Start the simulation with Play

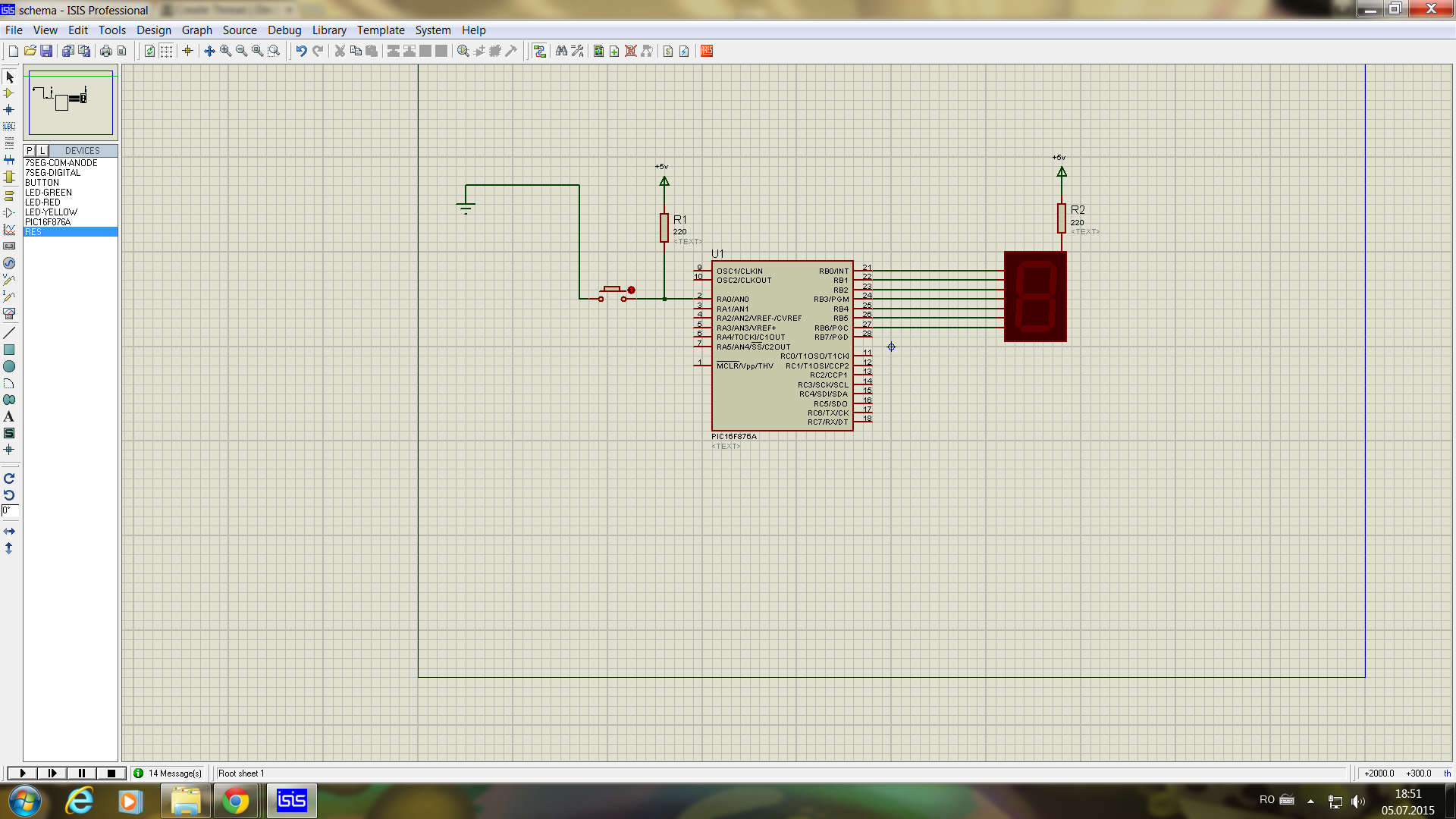pos(22,773)
